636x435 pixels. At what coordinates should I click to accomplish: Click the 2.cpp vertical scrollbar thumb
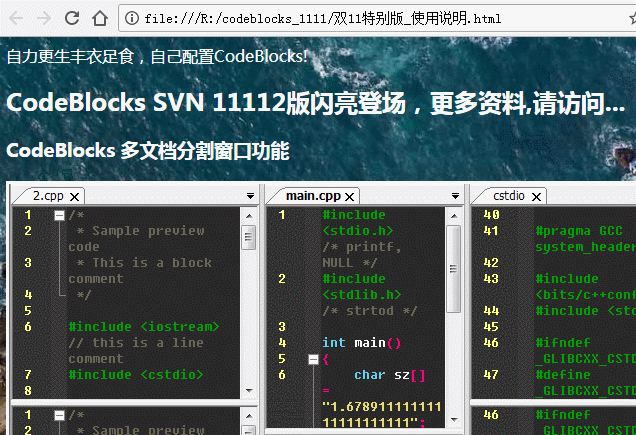click(x=249, y=237)
